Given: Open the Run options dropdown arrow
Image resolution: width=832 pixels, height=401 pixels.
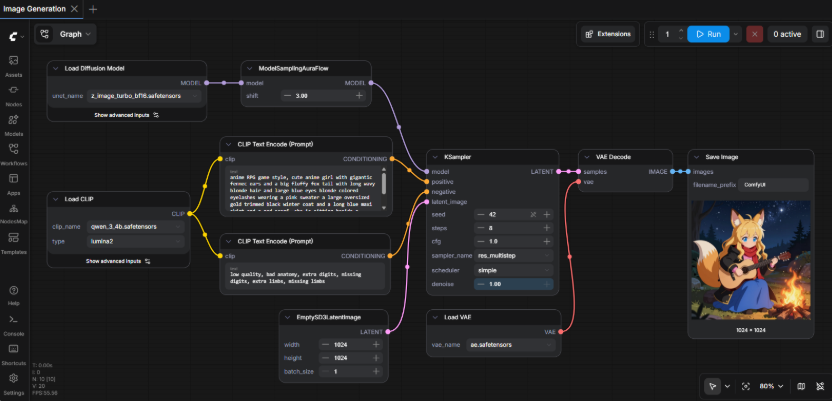Looking at the screenshot, I should pos(735,34).
